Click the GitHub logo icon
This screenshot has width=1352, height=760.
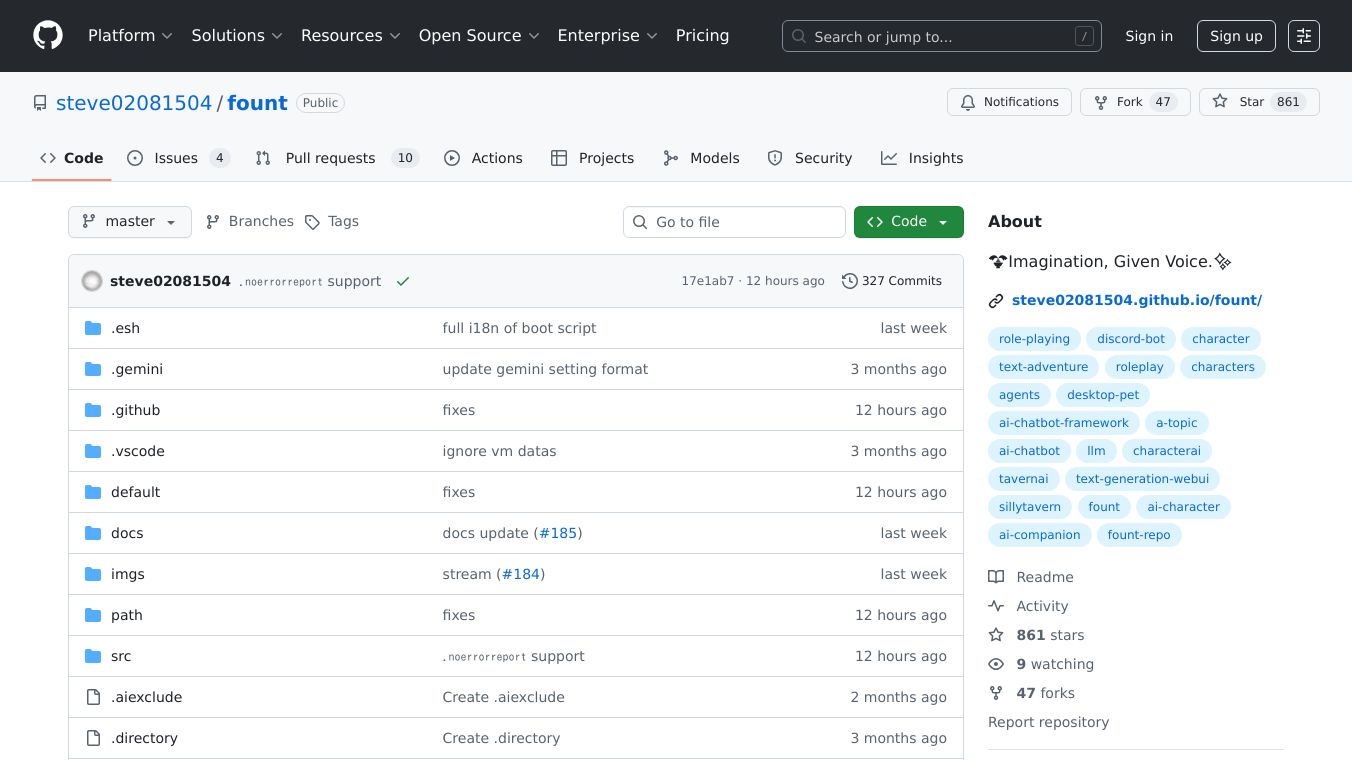[48, 36]
